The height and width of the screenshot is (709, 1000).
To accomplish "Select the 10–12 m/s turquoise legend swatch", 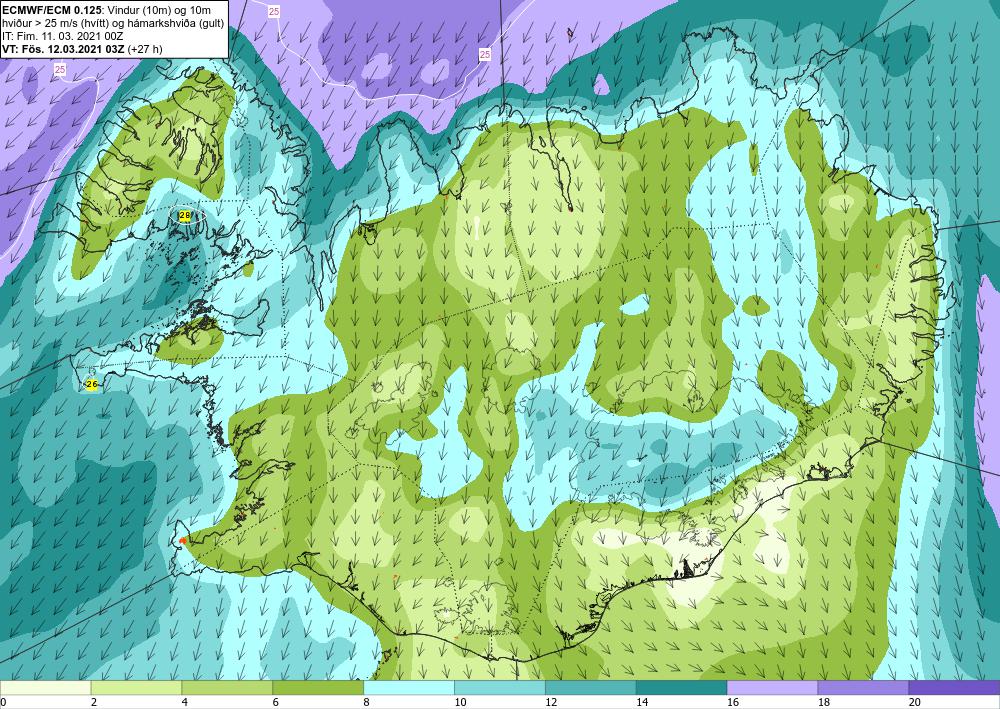I will tap(499, 688).
